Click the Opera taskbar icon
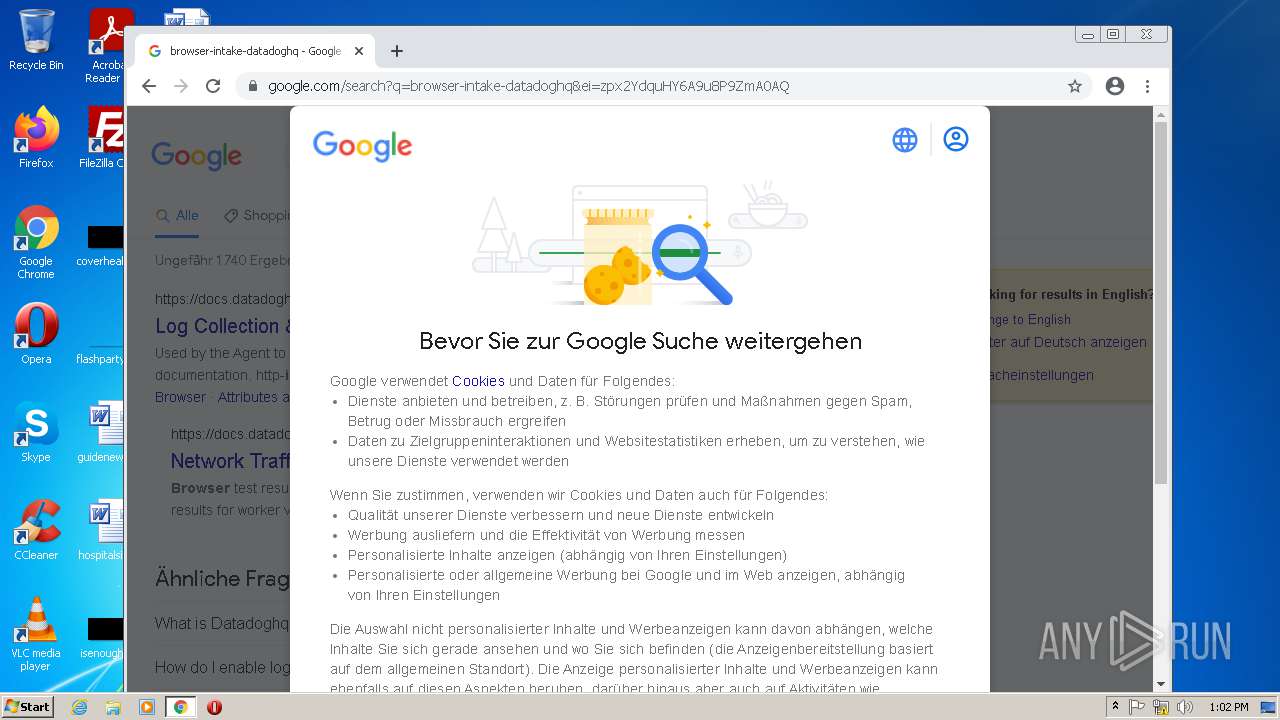 (214, 707)
